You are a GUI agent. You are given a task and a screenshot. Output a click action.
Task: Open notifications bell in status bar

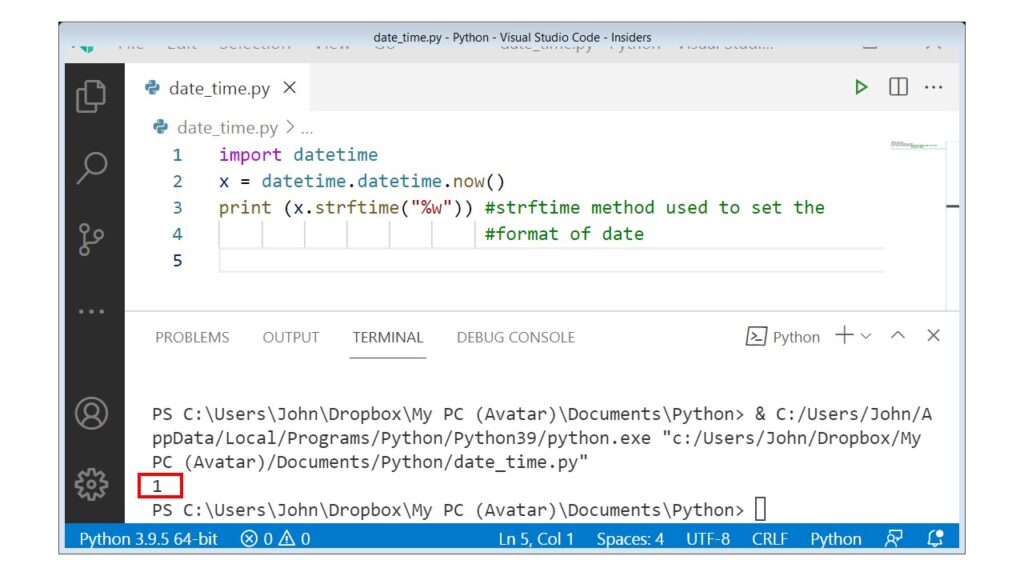tap(935, 538)
